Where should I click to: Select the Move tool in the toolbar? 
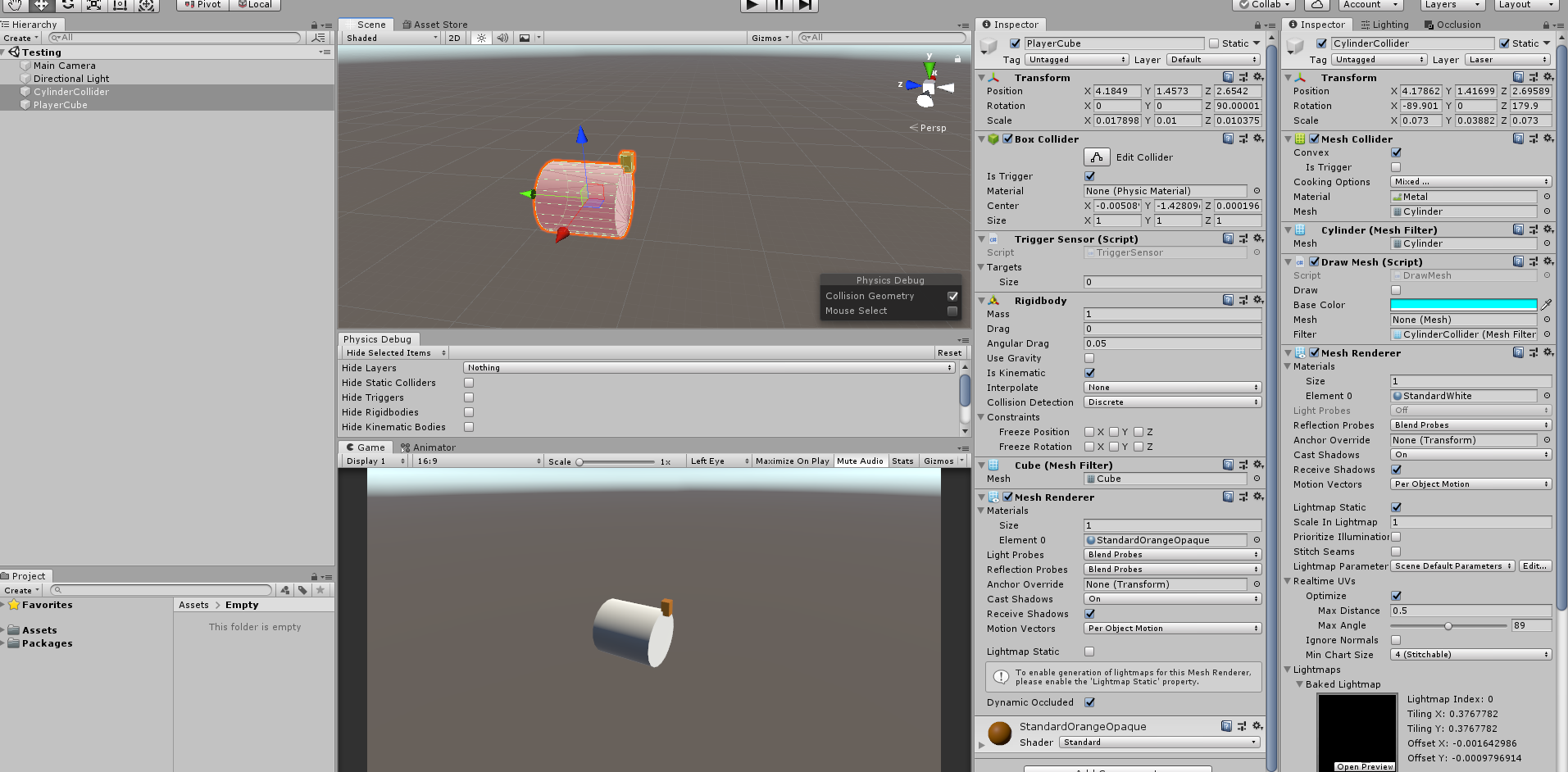41,4
